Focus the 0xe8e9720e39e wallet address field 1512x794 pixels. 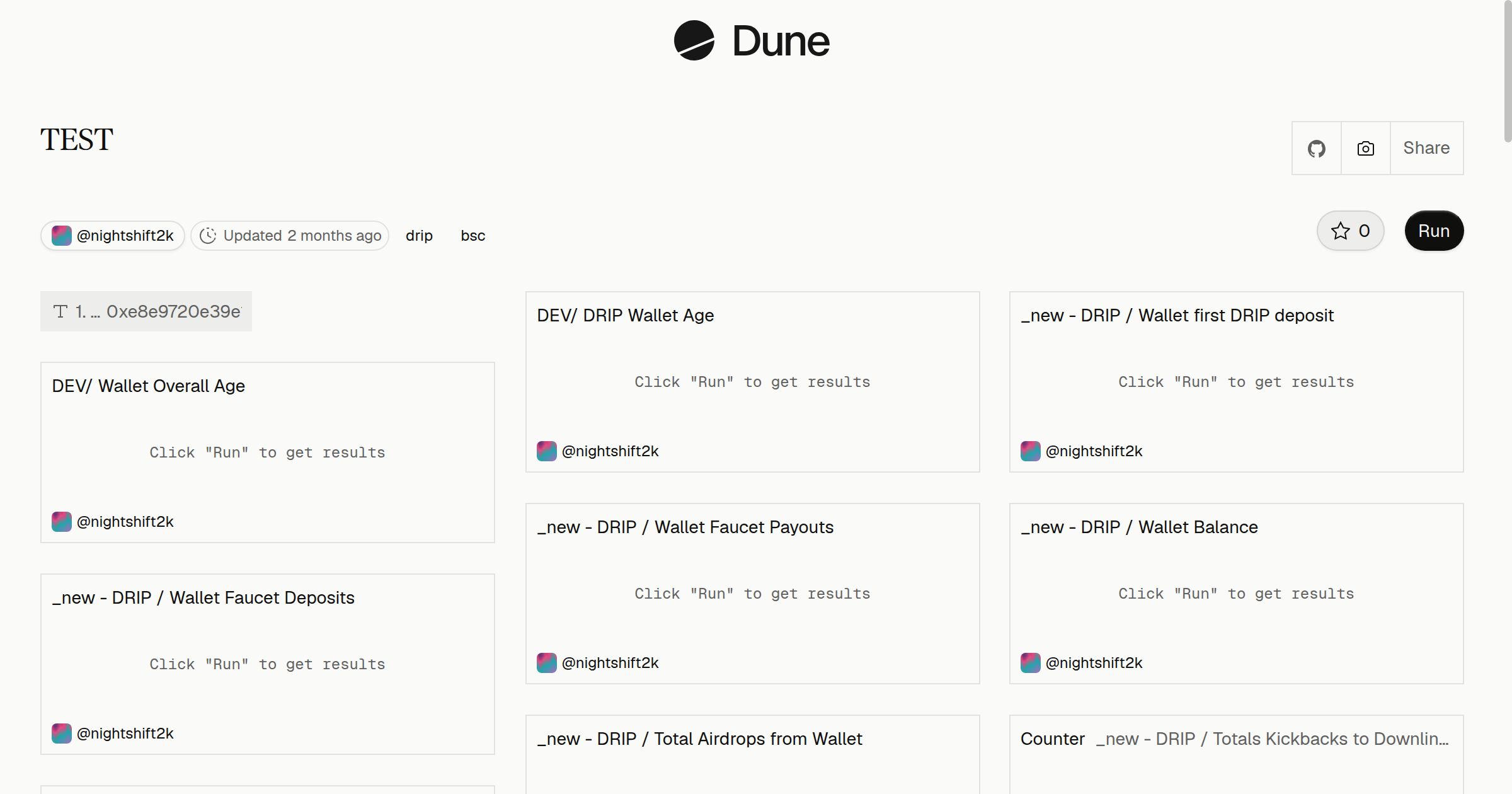[173, 311]
